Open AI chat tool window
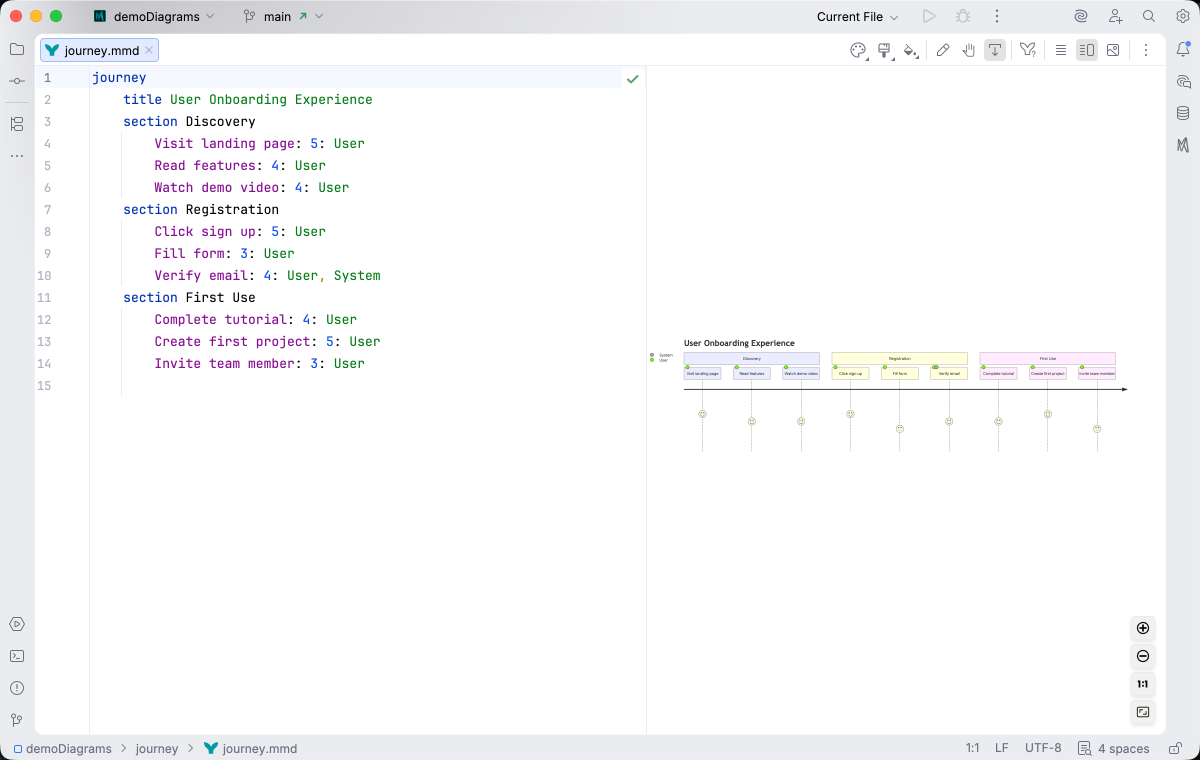 [1183, 81]
